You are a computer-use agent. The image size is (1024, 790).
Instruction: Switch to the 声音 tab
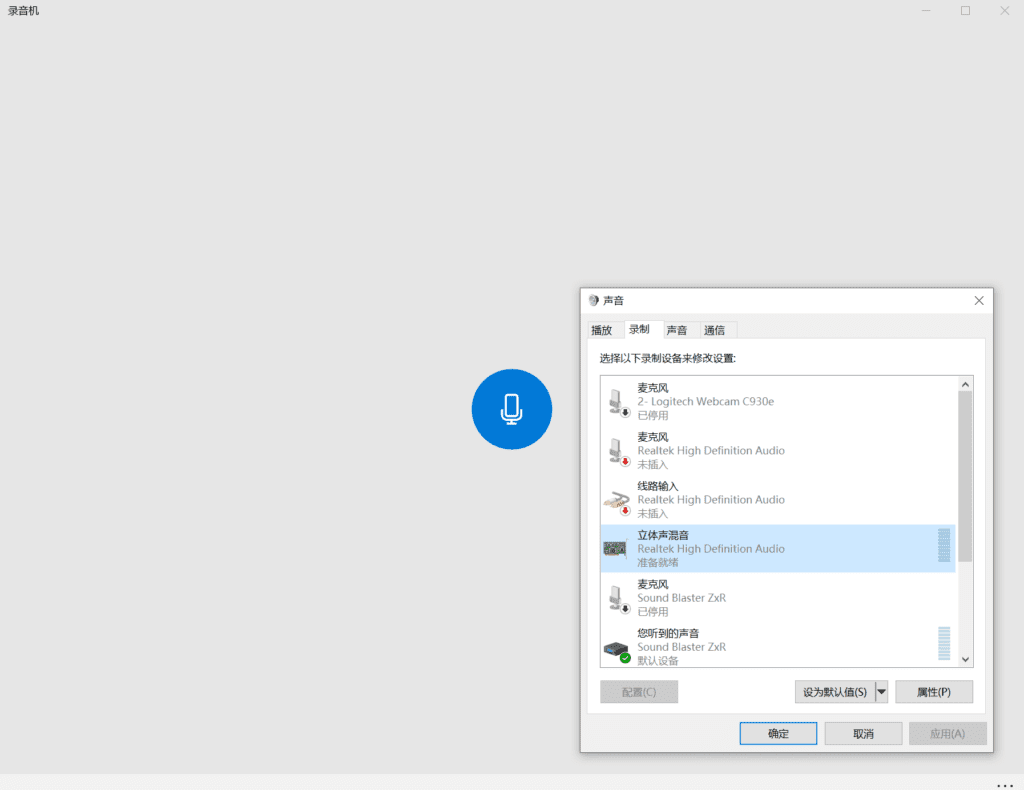tap(677, 330)
